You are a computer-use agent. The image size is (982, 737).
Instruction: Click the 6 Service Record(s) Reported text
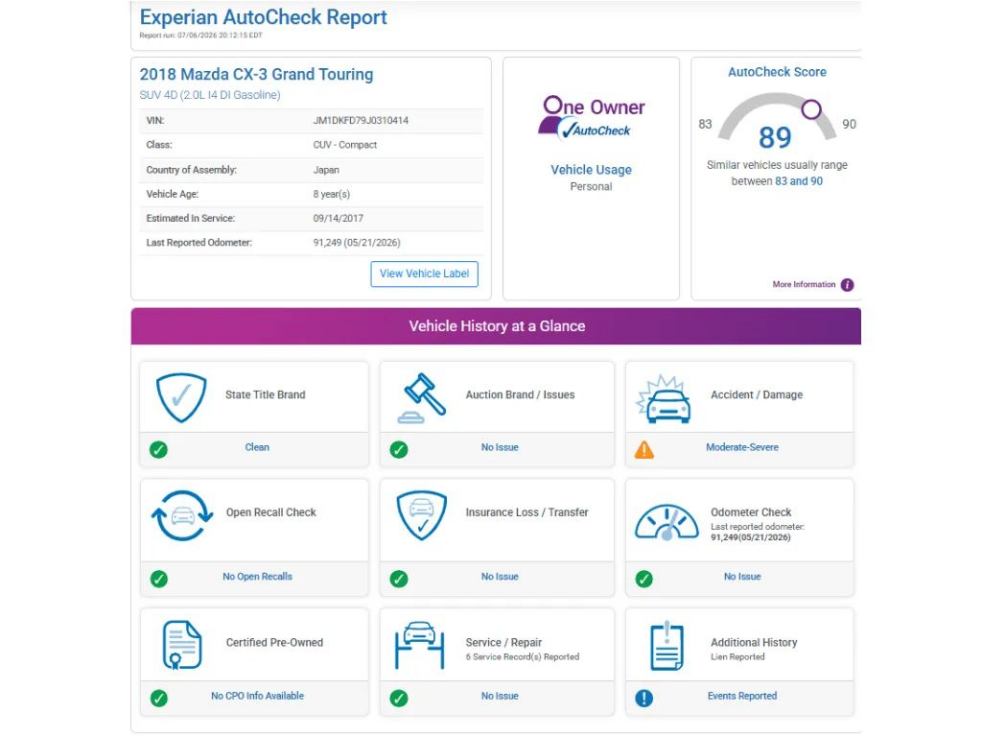[522, 657]
